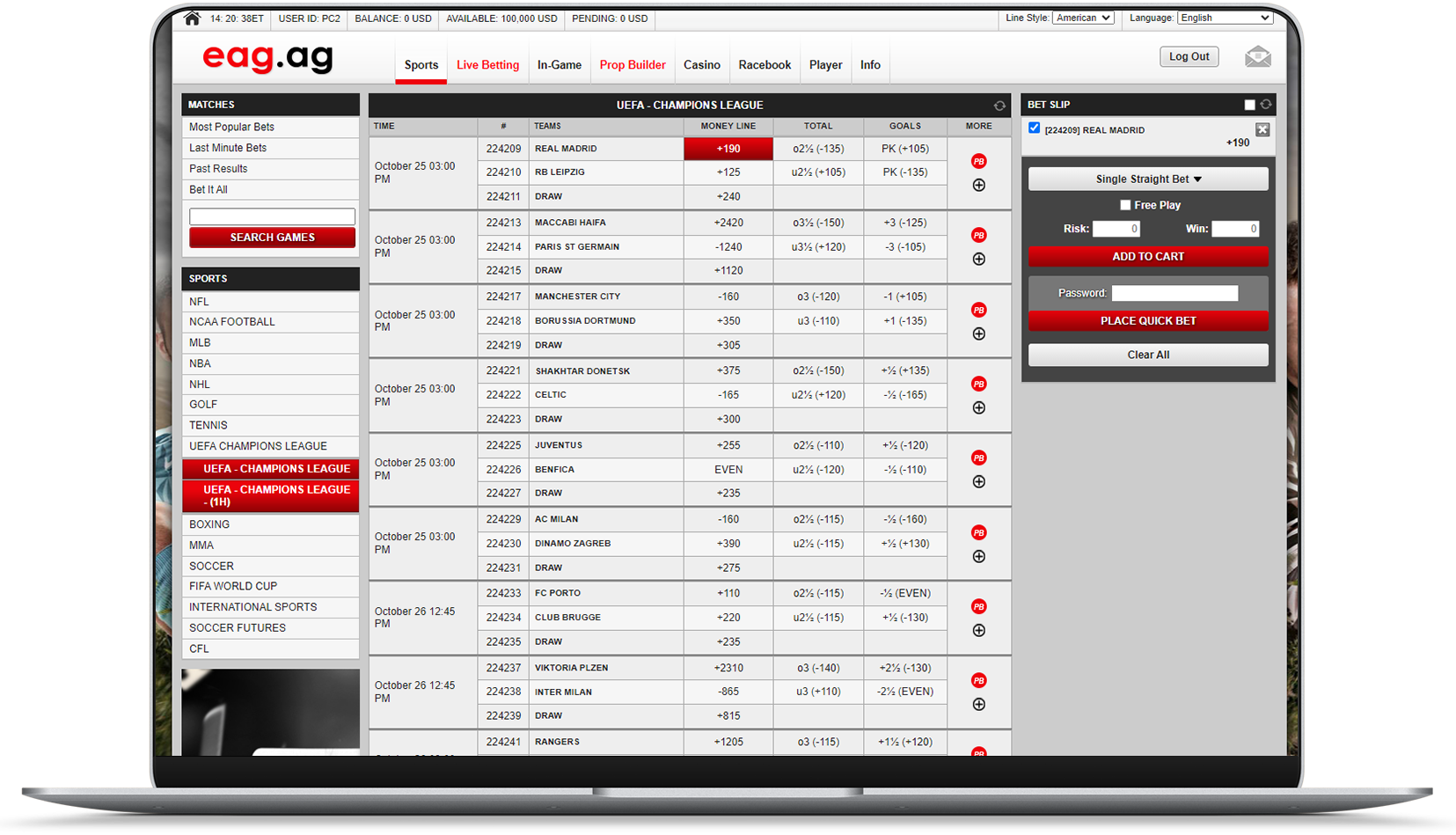Expand the FIFA WORLD CUP category
Viewport: 1456px width, 835px height.
pyautogui.click(x=270, y=586)
